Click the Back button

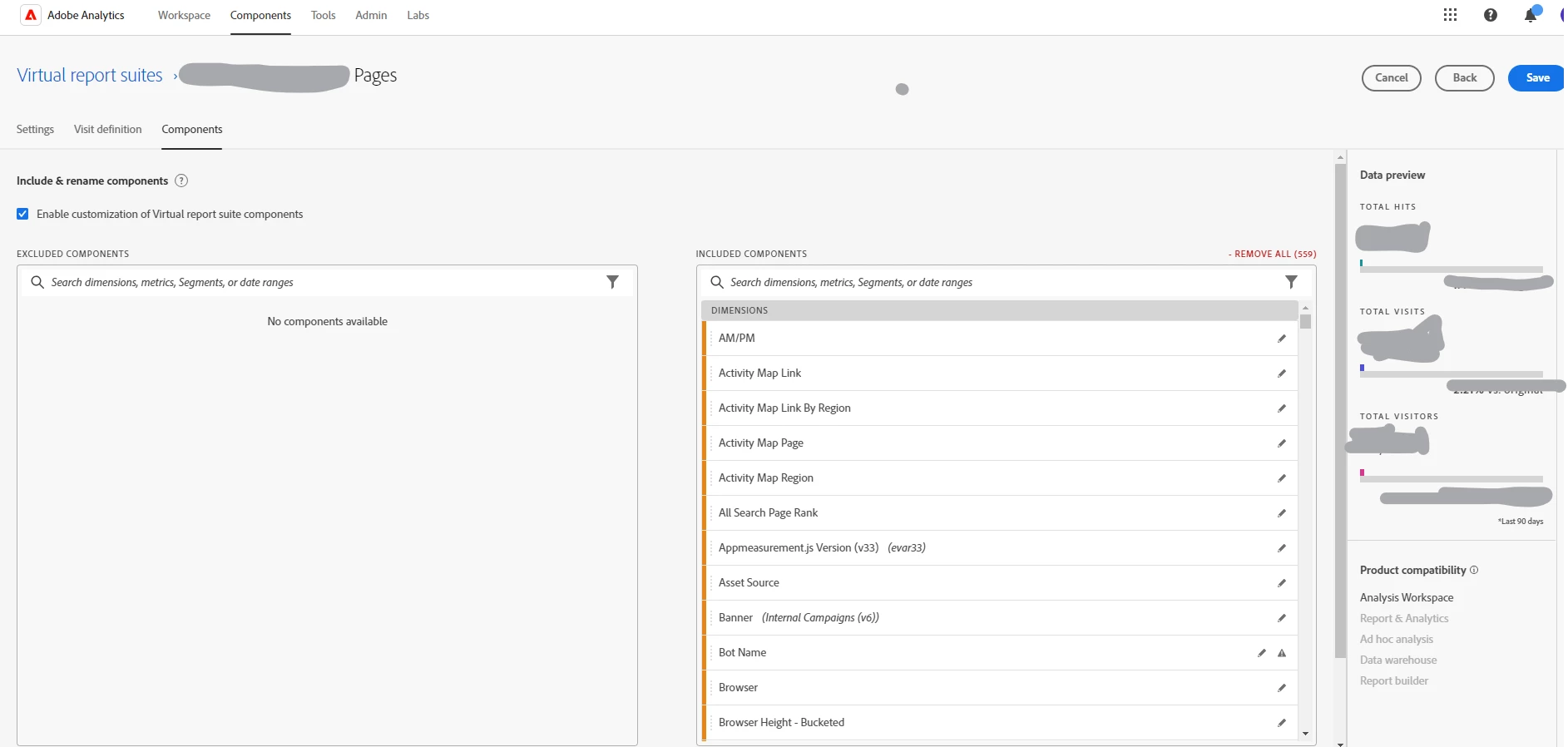tap(1464, 77)
